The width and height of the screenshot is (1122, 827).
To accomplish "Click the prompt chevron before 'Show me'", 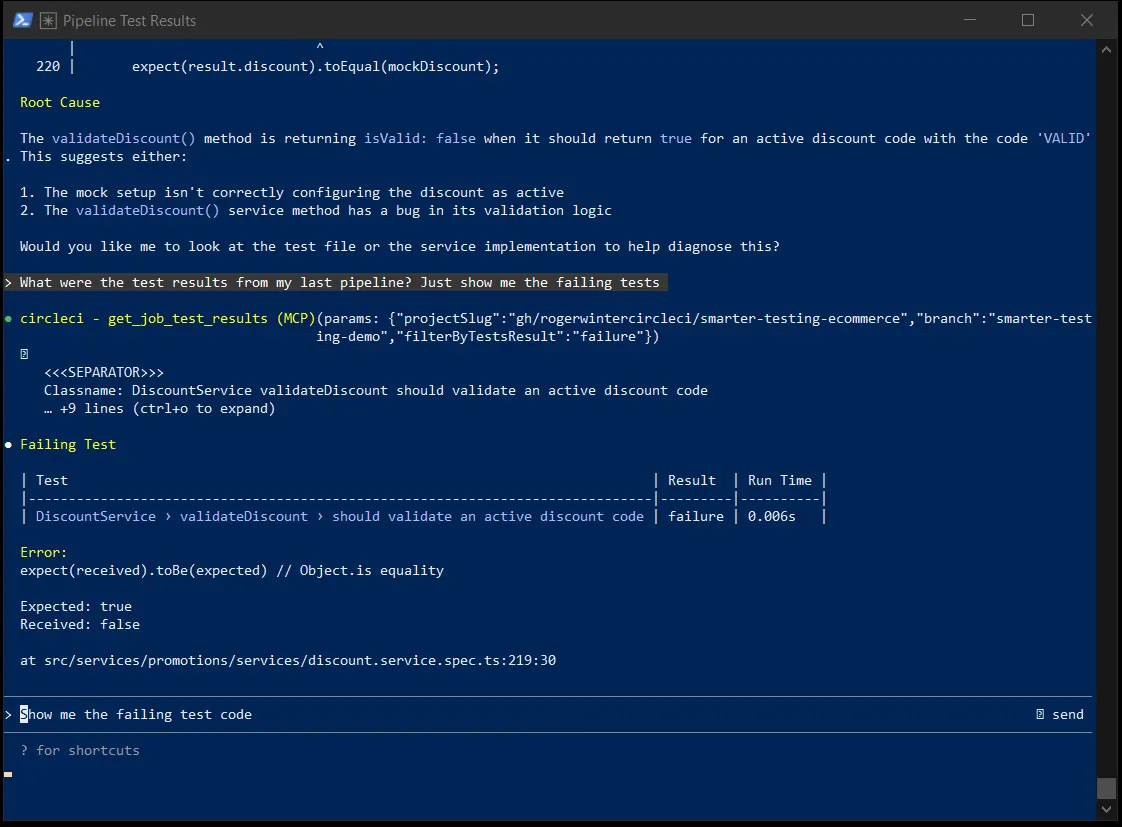I will 8,715.
